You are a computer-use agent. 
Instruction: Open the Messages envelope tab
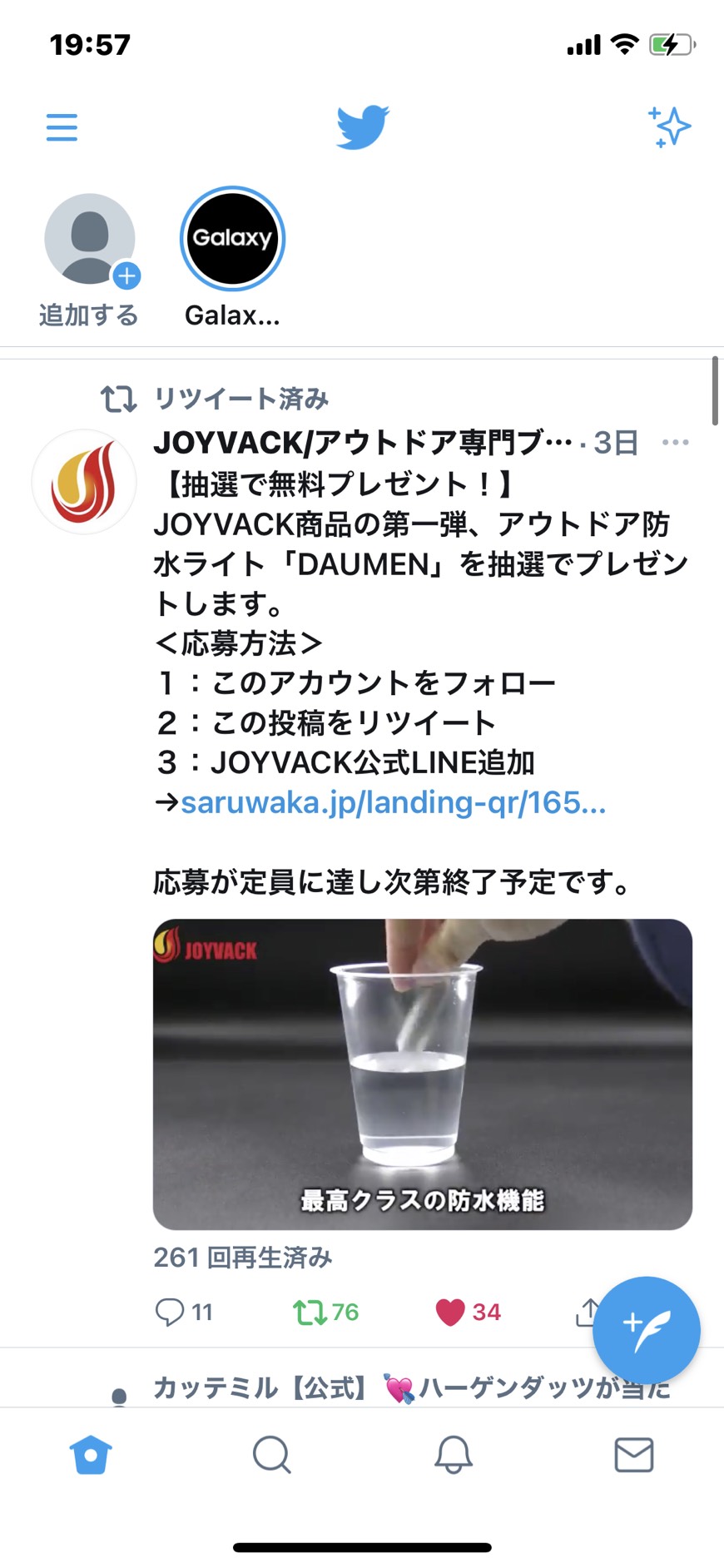[634, 1455]
